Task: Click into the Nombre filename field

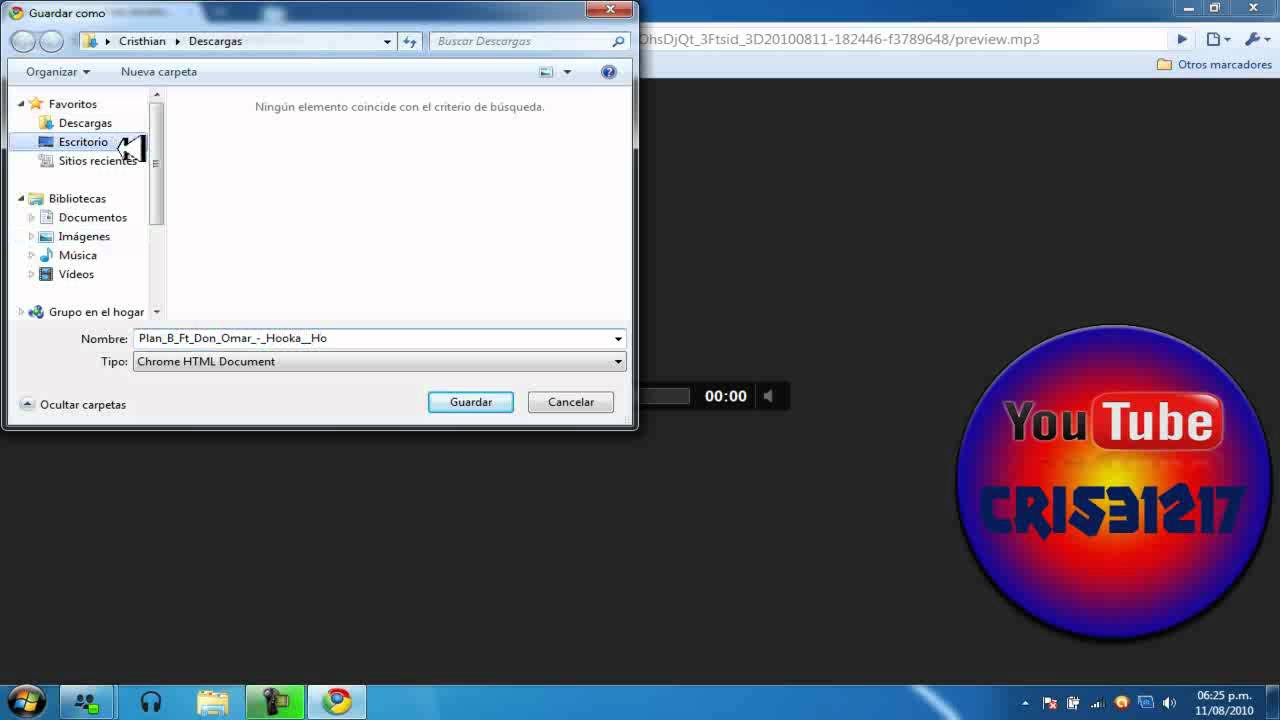Action: [372, 339]
